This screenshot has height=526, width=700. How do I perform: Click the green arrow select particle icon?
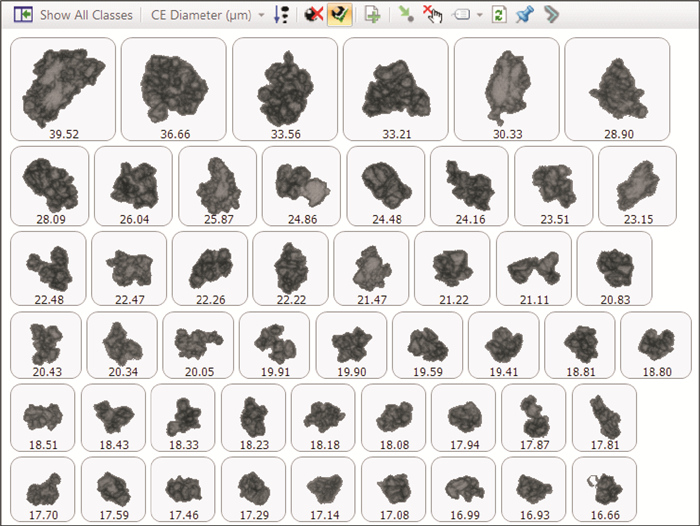tap(405, 15)
